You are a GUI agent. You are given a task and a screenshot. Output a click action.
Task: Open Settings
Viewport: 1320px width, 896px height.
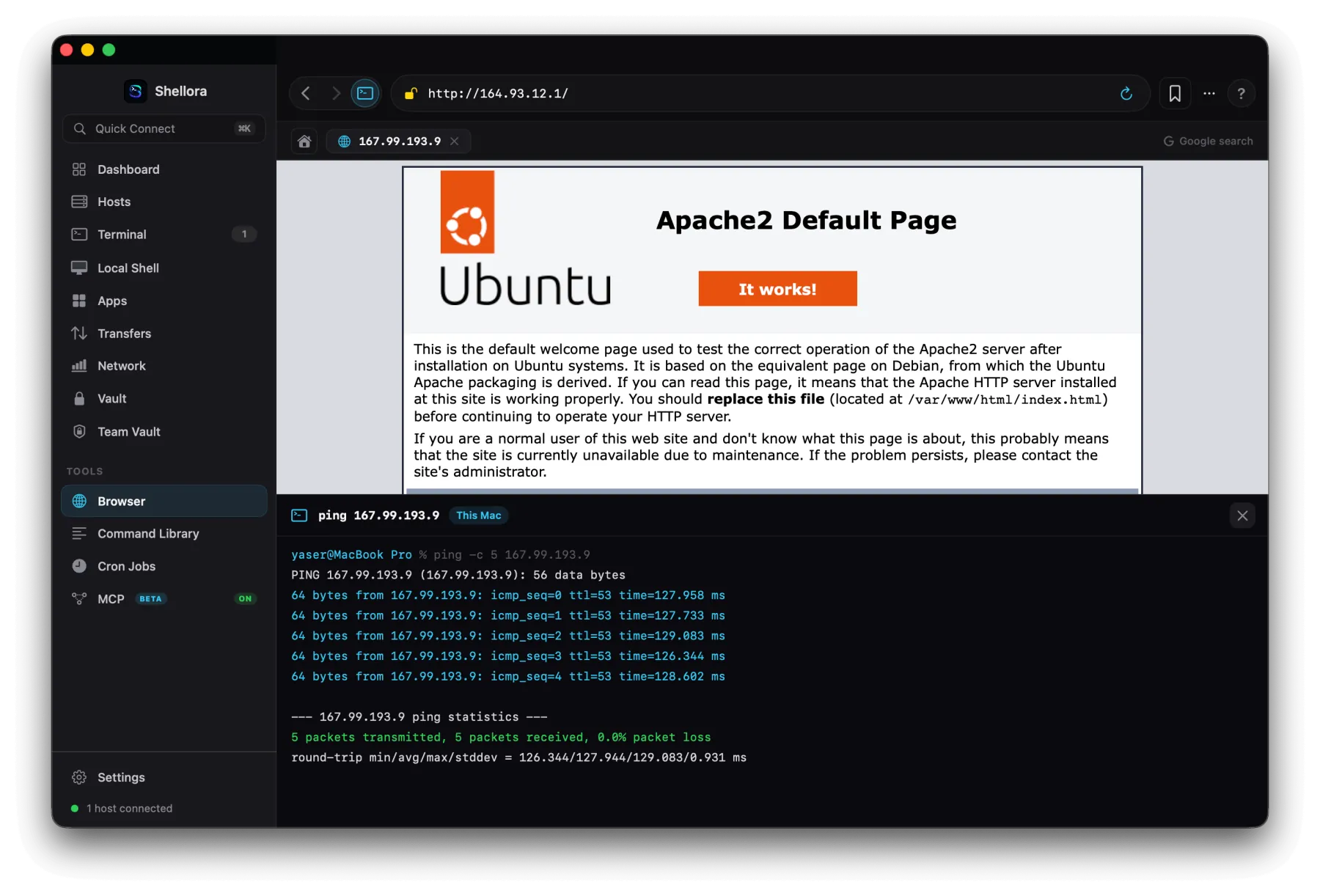(164, 777)
